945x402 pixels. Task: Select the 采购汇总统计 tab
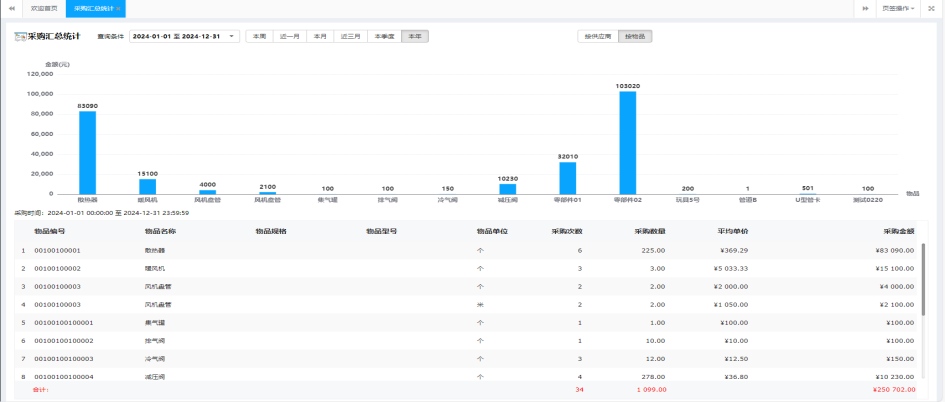[x=93, y=8]
